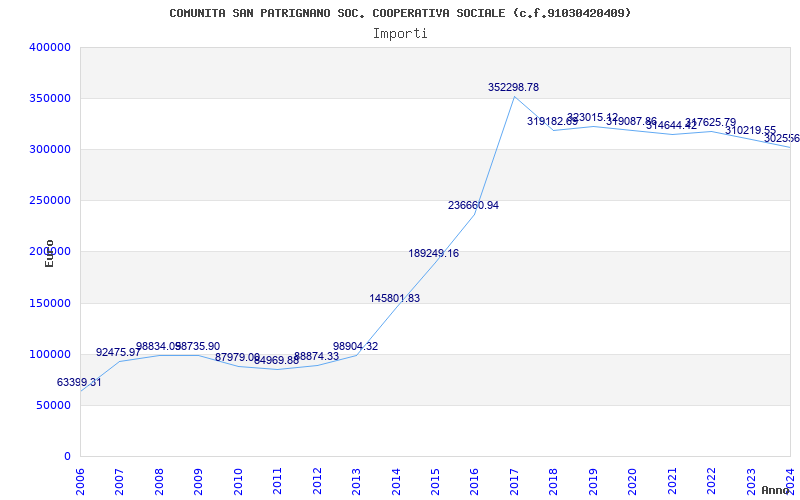The image size is (800, 500).
Task: Click the 352298.78 data label
Action: (x=513, y=87)
